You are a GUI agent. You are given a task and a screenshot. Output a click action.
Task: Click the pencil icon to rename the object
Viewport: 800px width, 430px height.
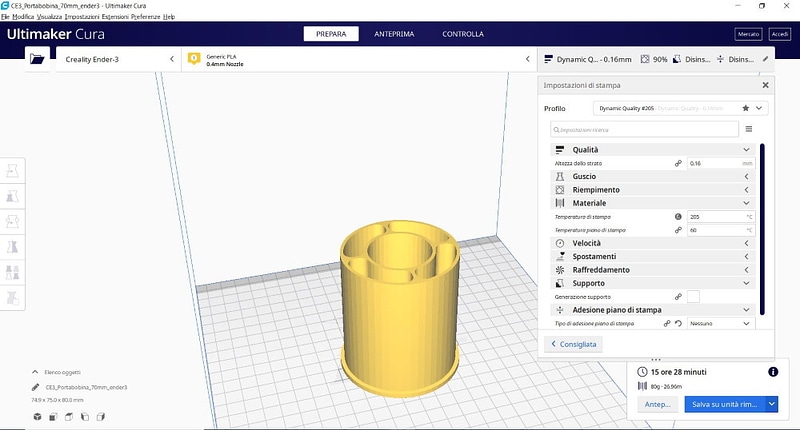pos(35,387)
